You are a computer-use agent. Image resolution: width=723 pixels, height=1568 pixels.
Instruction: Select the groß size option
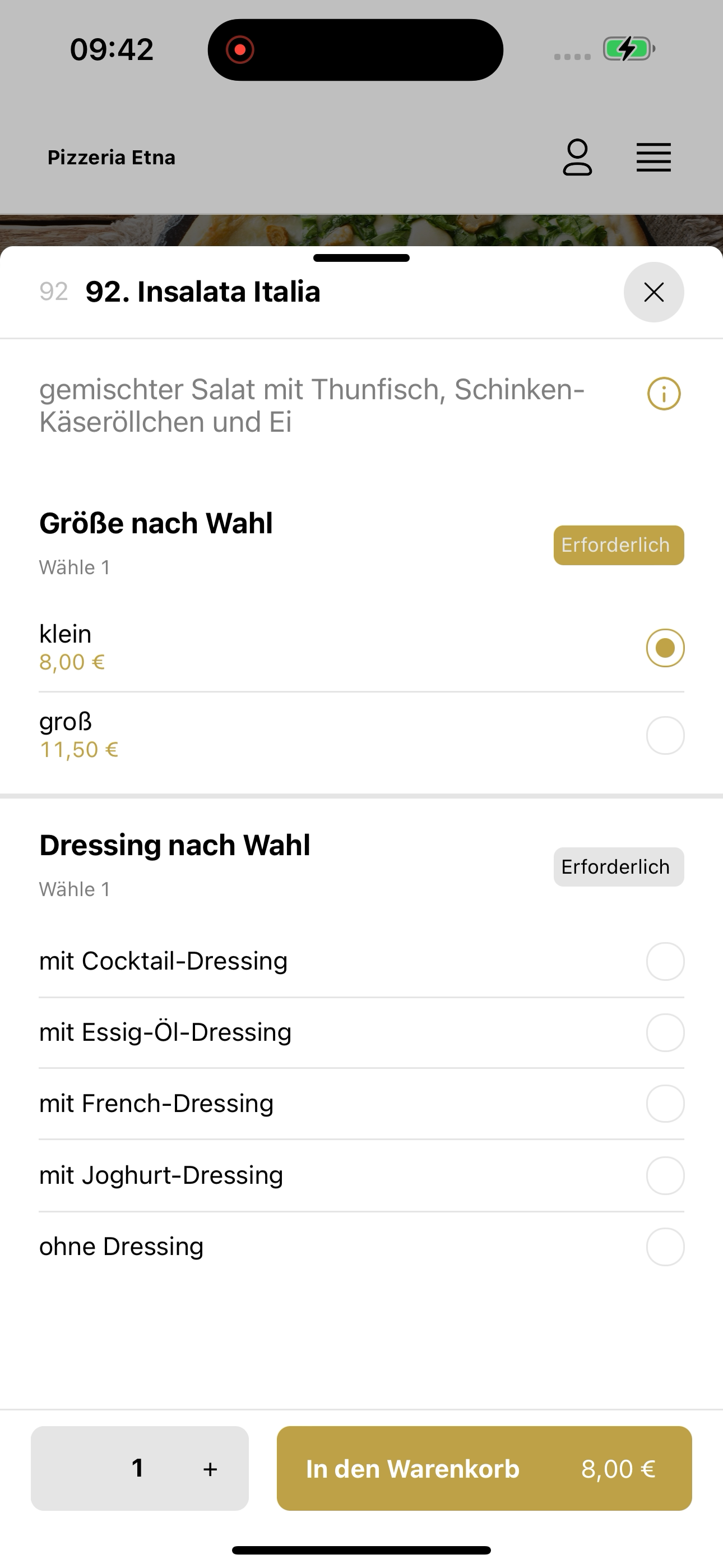361,735
